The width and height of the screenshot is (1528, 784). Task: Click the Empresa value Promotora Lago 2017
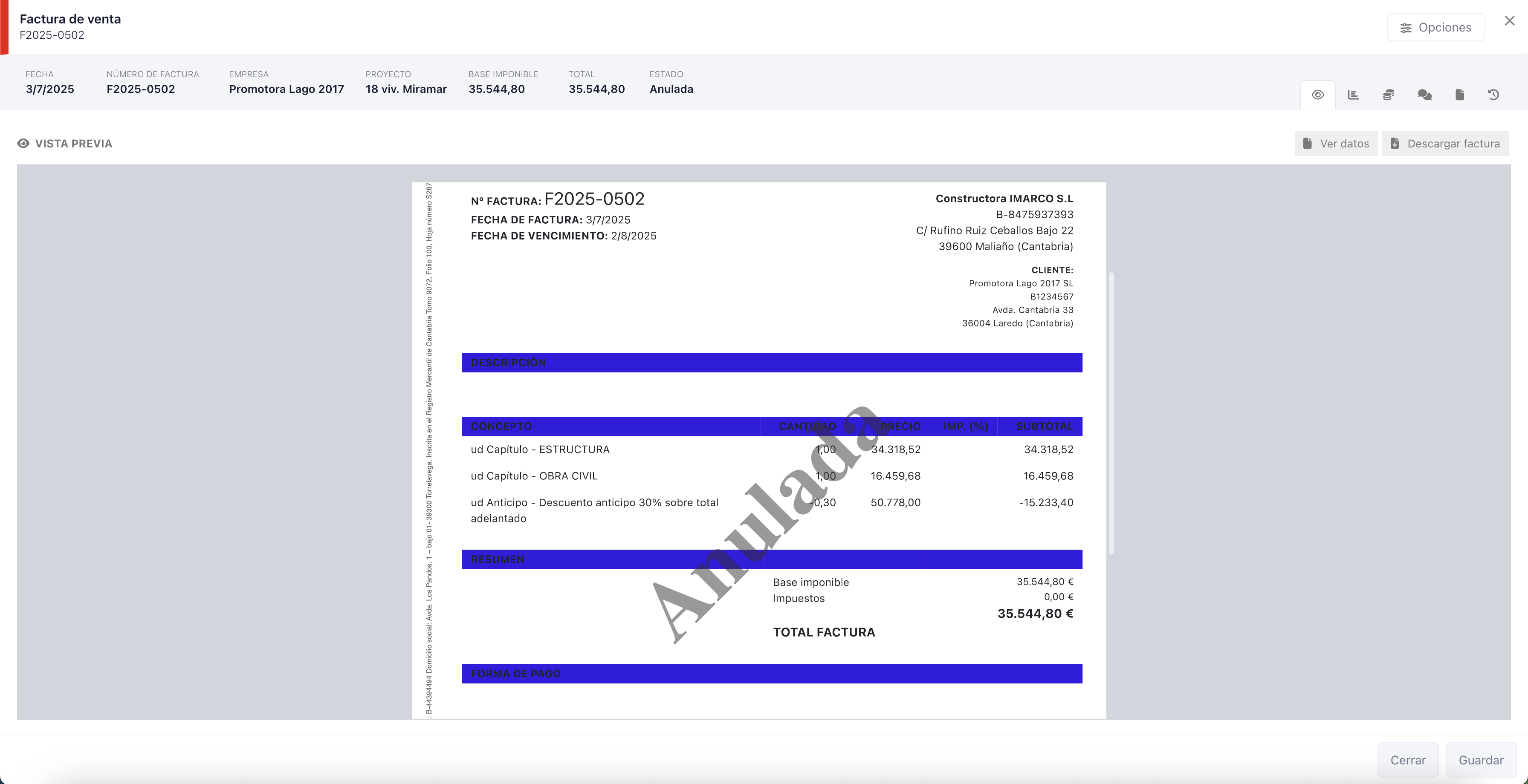point(286,89)
